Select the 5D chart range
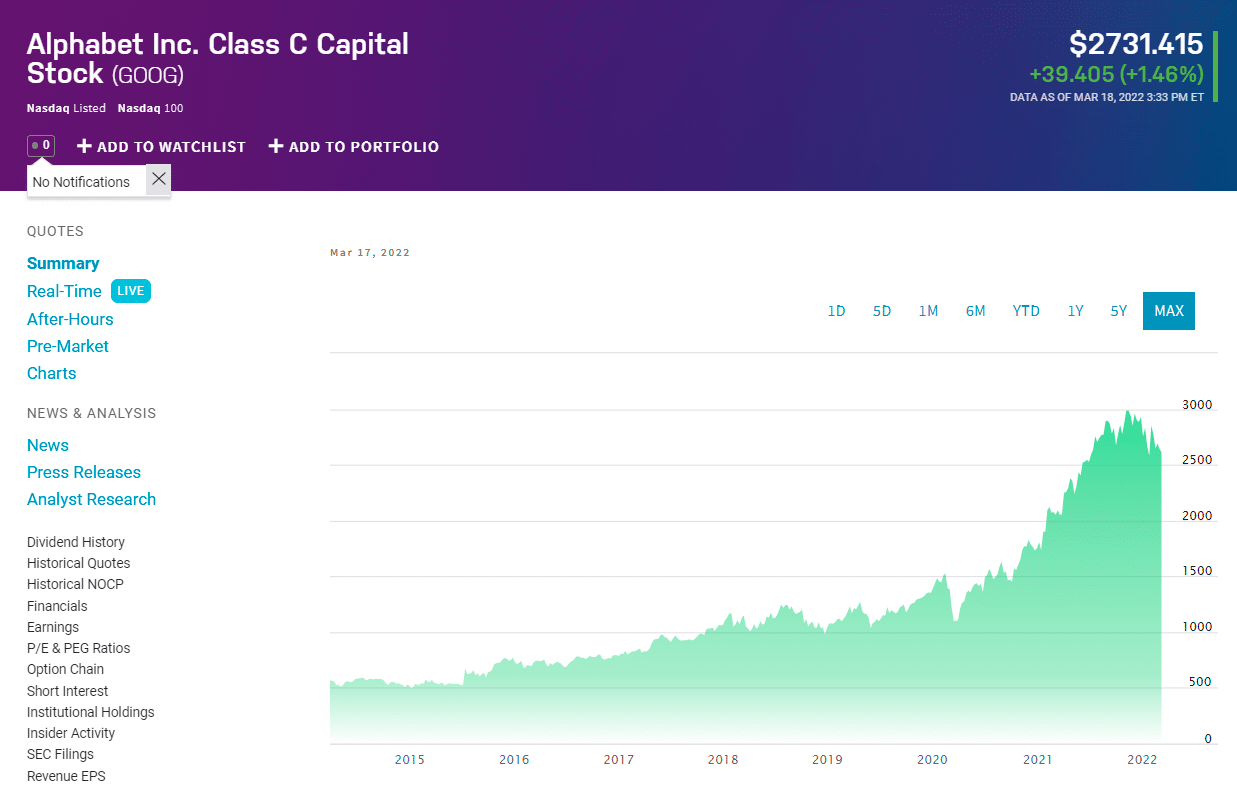Screen dimensions: 1237x802 [x=882, y=311]
